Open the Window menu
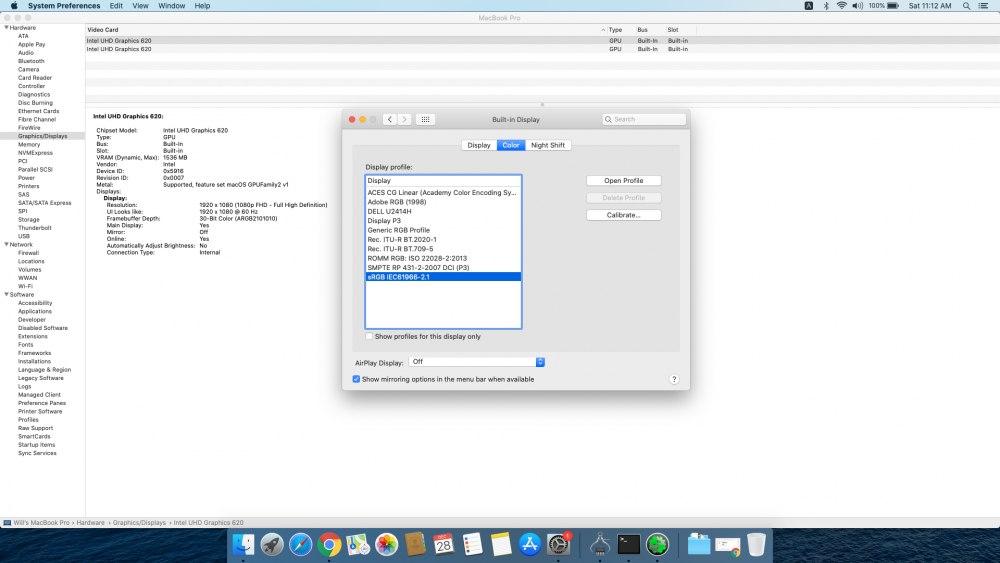The height and width of the screenshot is (563, 1000). pos(172,6)
